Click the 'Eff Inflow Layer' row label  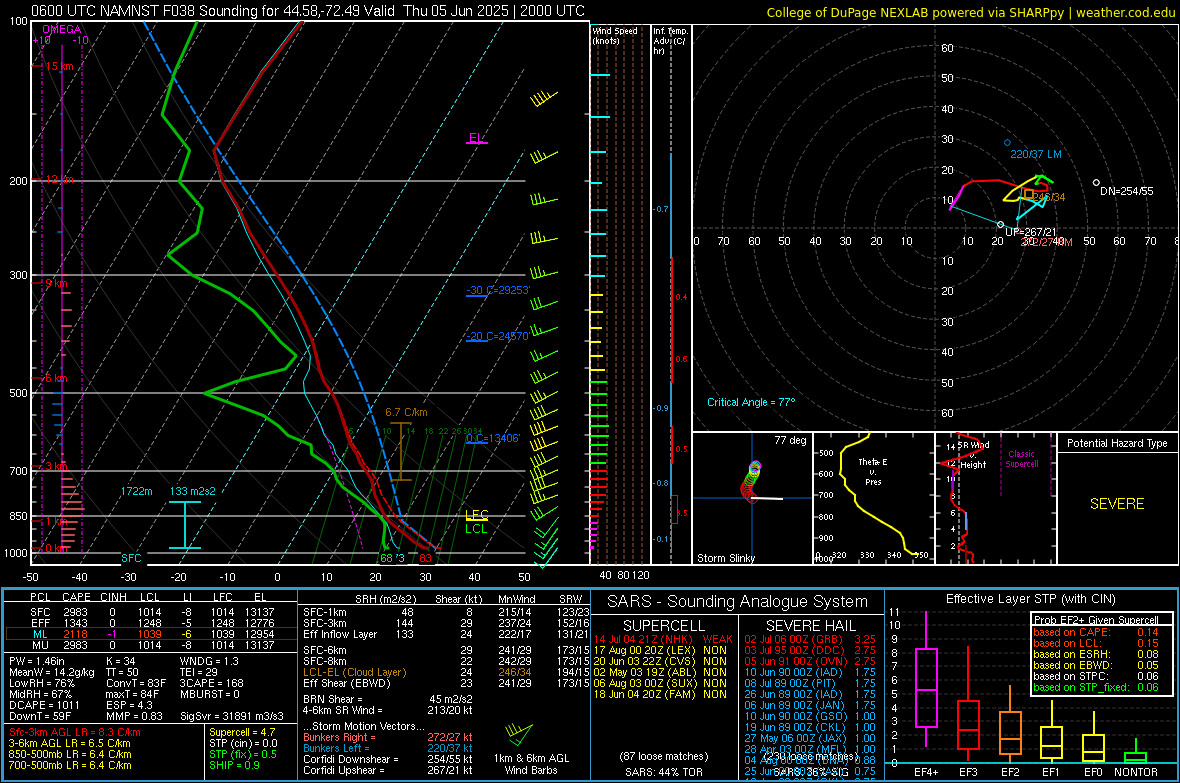339,634
